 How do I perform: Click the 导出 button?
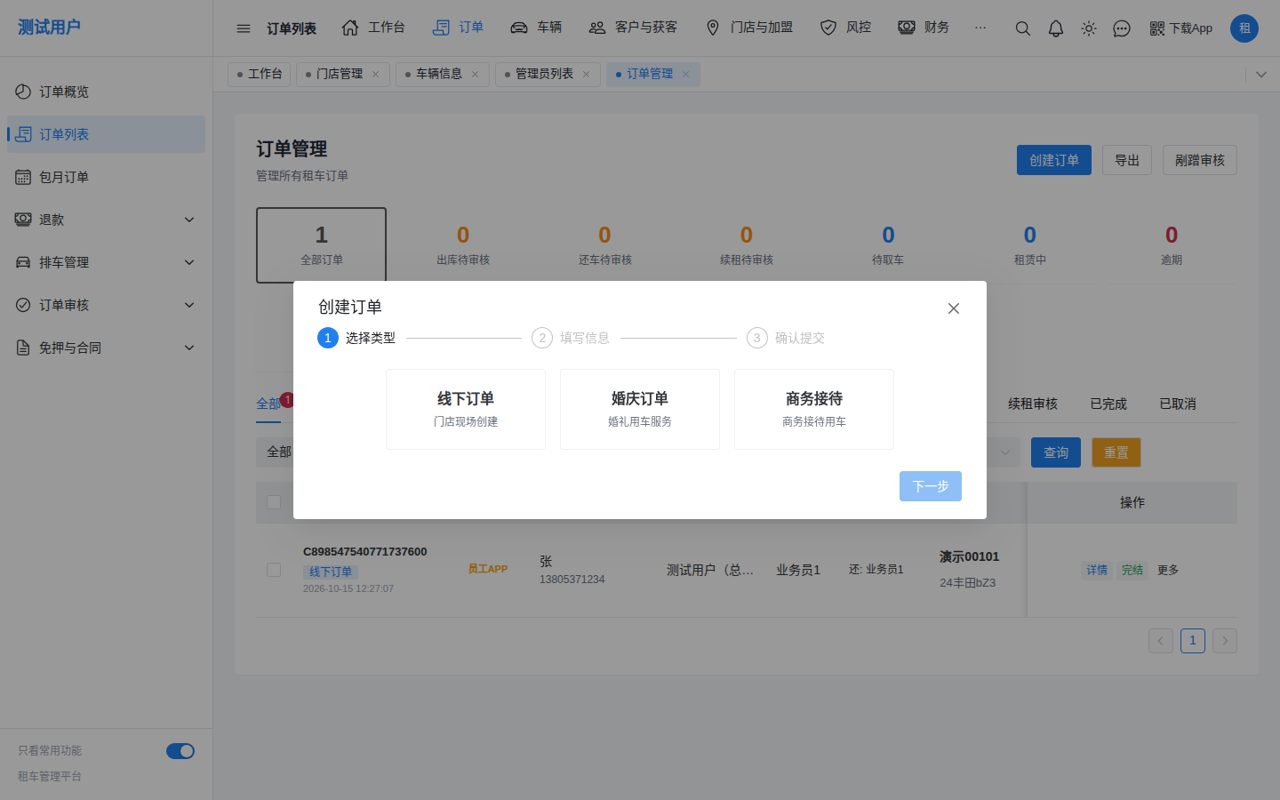click(x=1127, y=160)
